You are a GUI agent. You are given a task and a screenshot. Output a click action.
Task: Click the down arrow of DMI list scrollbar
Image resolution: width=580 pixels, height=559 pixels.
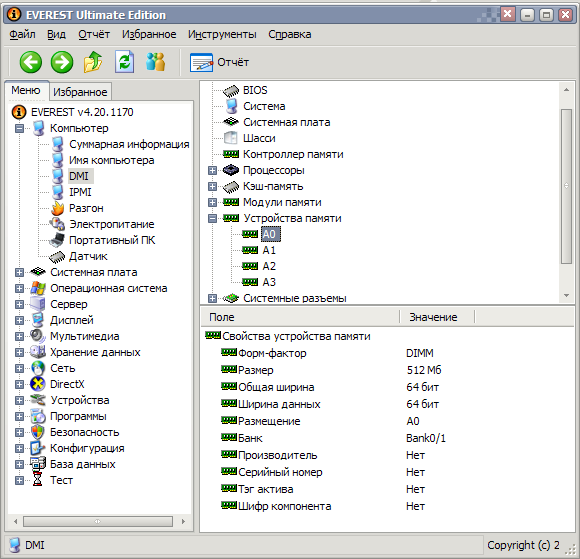tap(566, 296)
